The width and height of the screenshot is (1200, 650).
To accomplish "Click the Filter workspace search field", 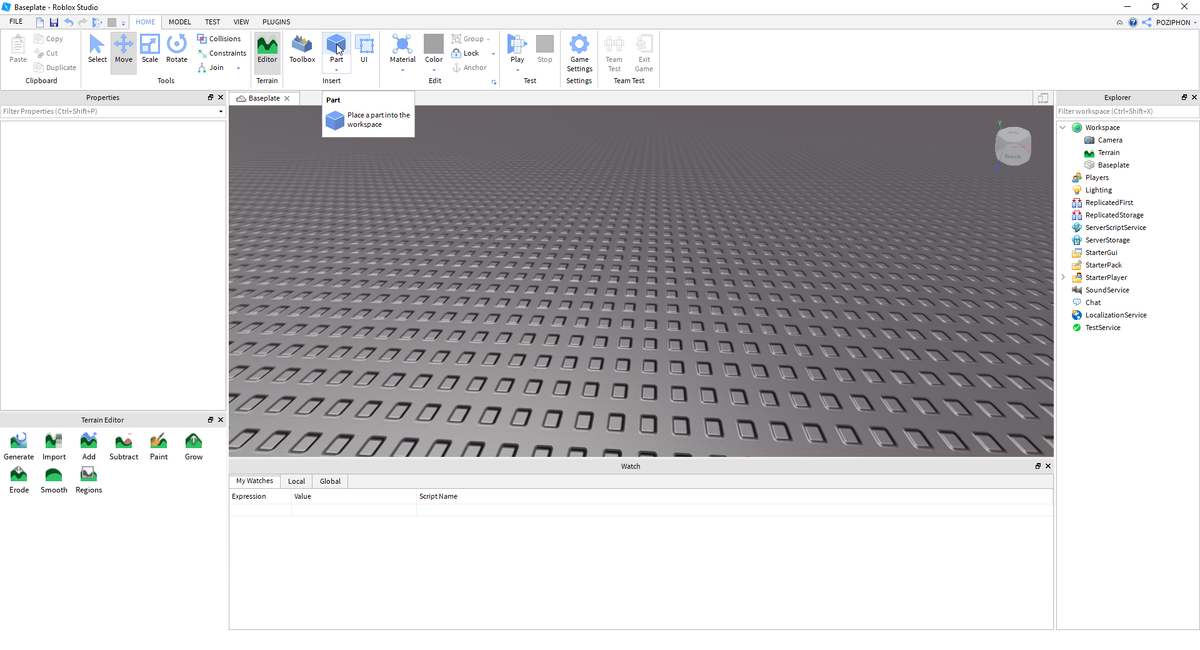I will 1127,112.
